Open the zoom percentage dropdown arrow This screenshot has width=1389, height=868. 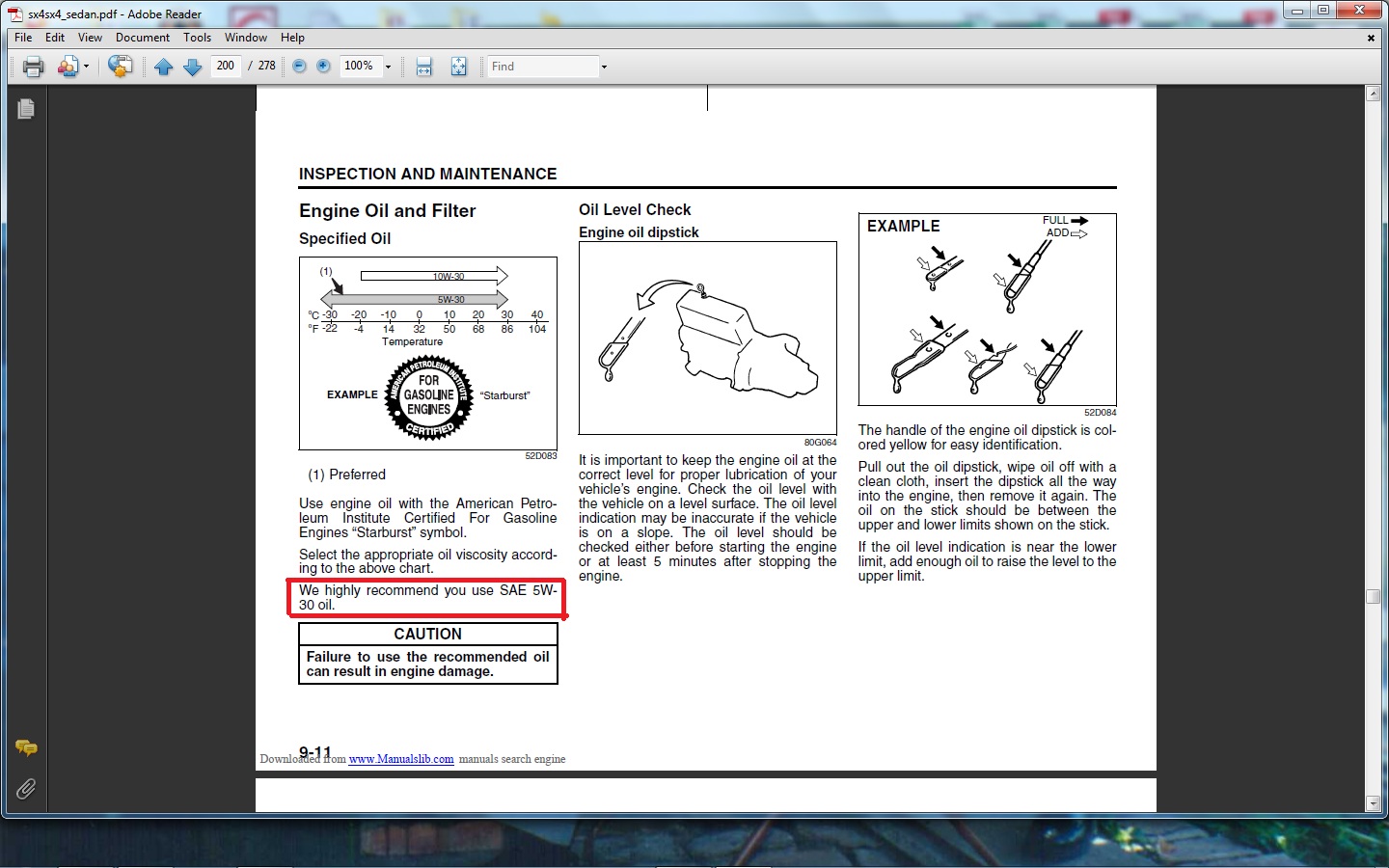coord(389,67)
